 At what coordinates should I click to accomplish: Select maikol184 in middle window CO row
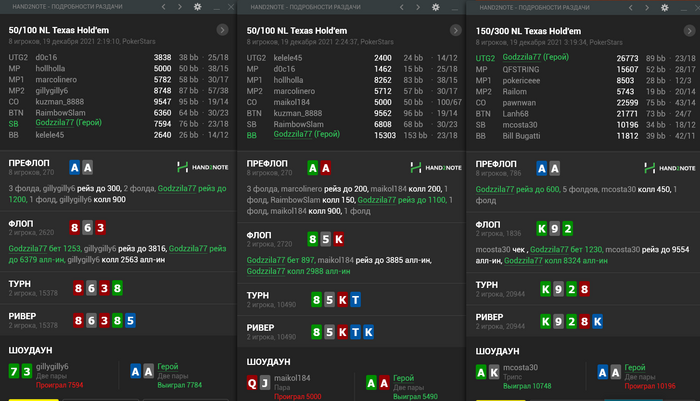pyautogui.click(x=292, y=102)
